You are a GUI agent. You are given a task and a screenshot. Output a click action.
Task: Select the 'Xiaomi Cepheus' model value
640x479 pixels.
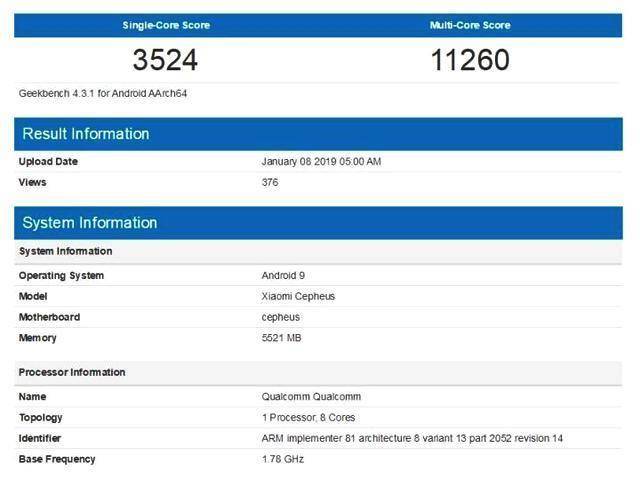298,297
